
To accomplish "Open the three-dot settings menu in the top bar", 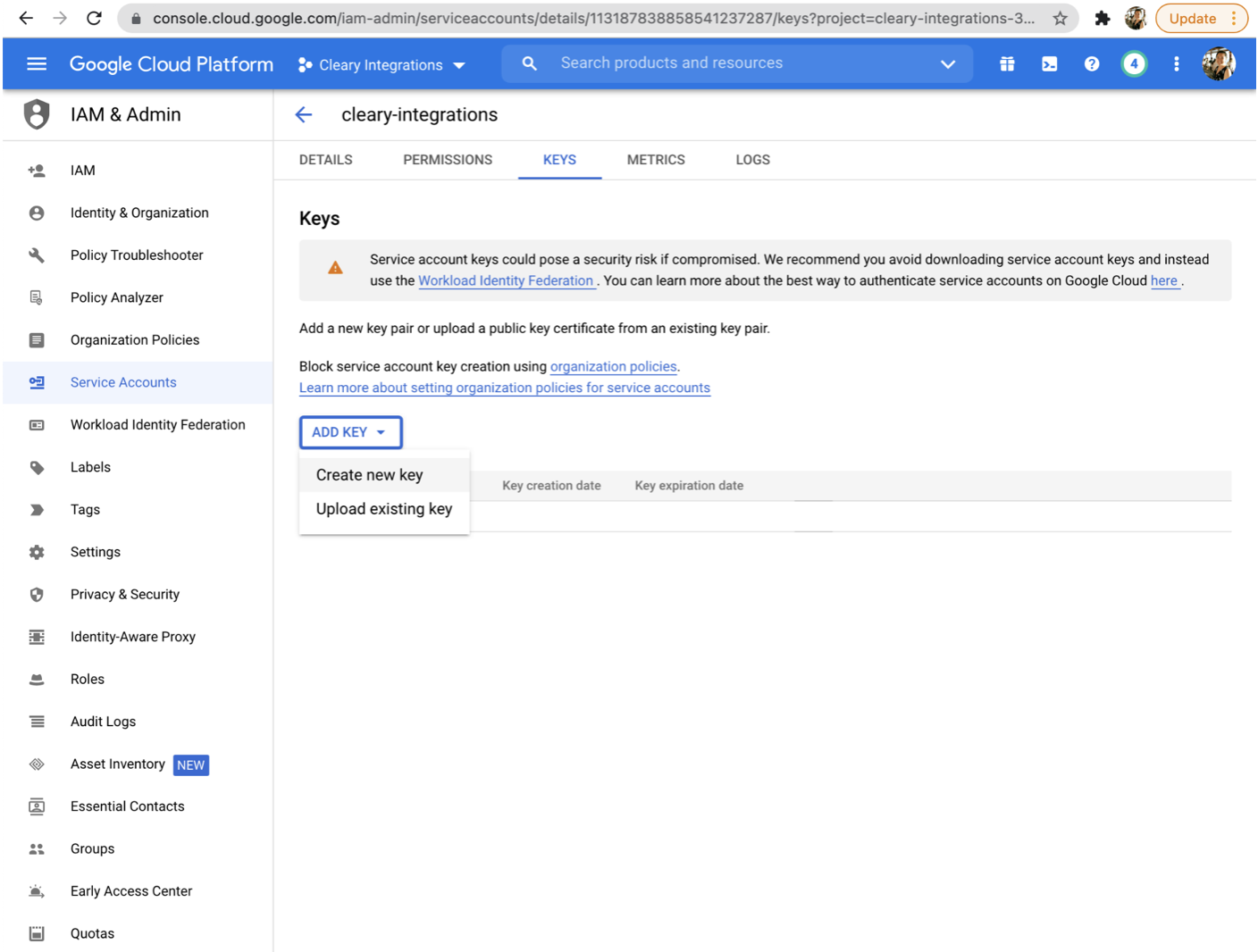I will [1176, 64].
